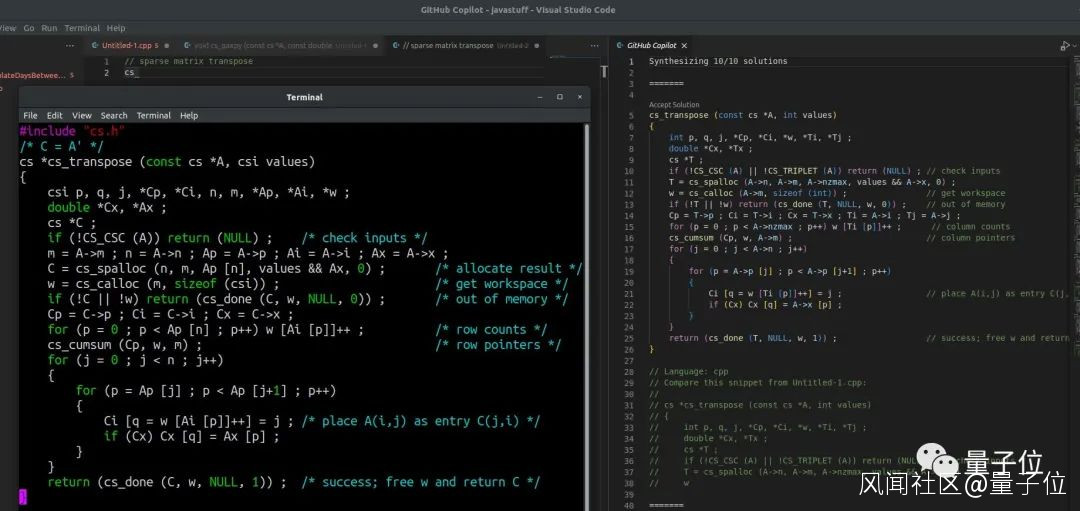Expand the Run code dropdown arrow
1080x511 pixels.
[1076, 46]
